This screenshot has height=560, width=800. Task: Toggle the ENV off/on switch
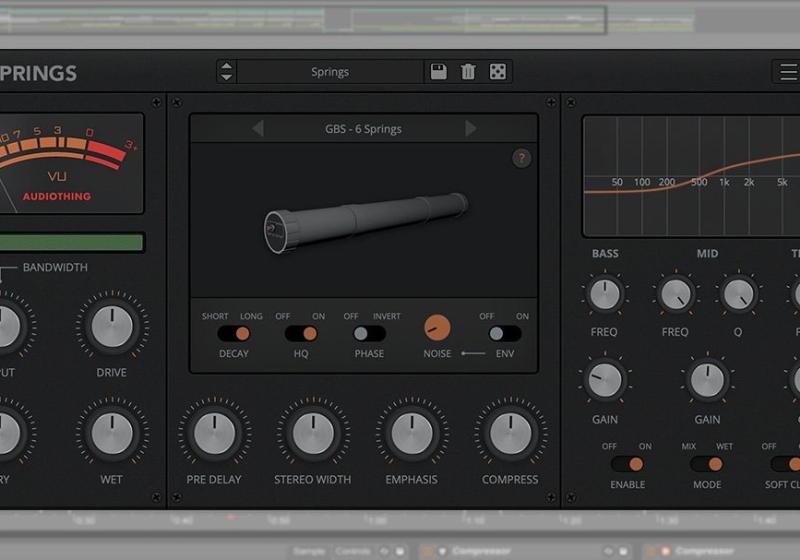click(505, 334)
